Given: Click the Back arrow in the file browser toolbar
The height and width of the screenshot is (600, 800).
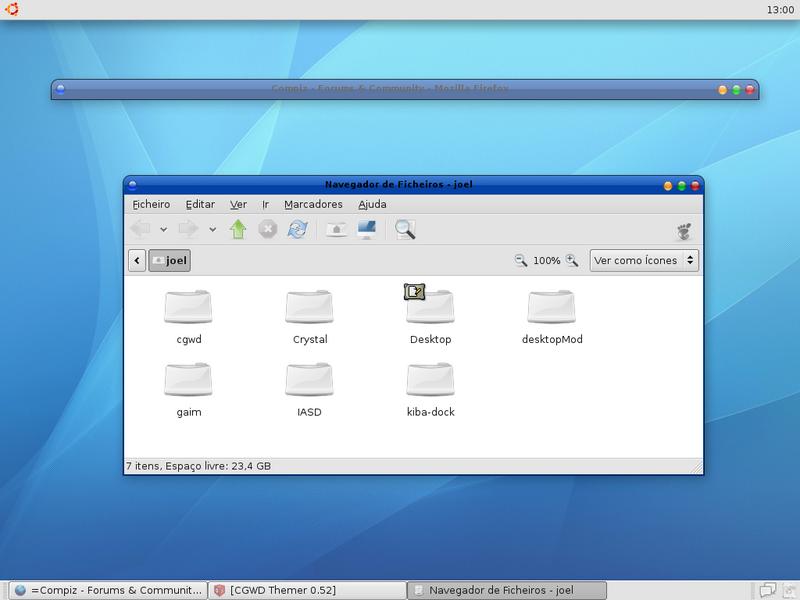Looking at the screenshot, I should point(140,230).
